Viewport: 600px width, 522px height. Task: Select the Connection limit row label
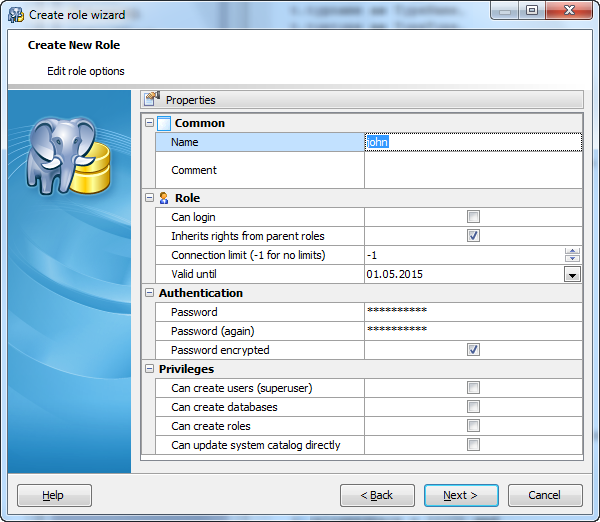(x=248, y=255)
